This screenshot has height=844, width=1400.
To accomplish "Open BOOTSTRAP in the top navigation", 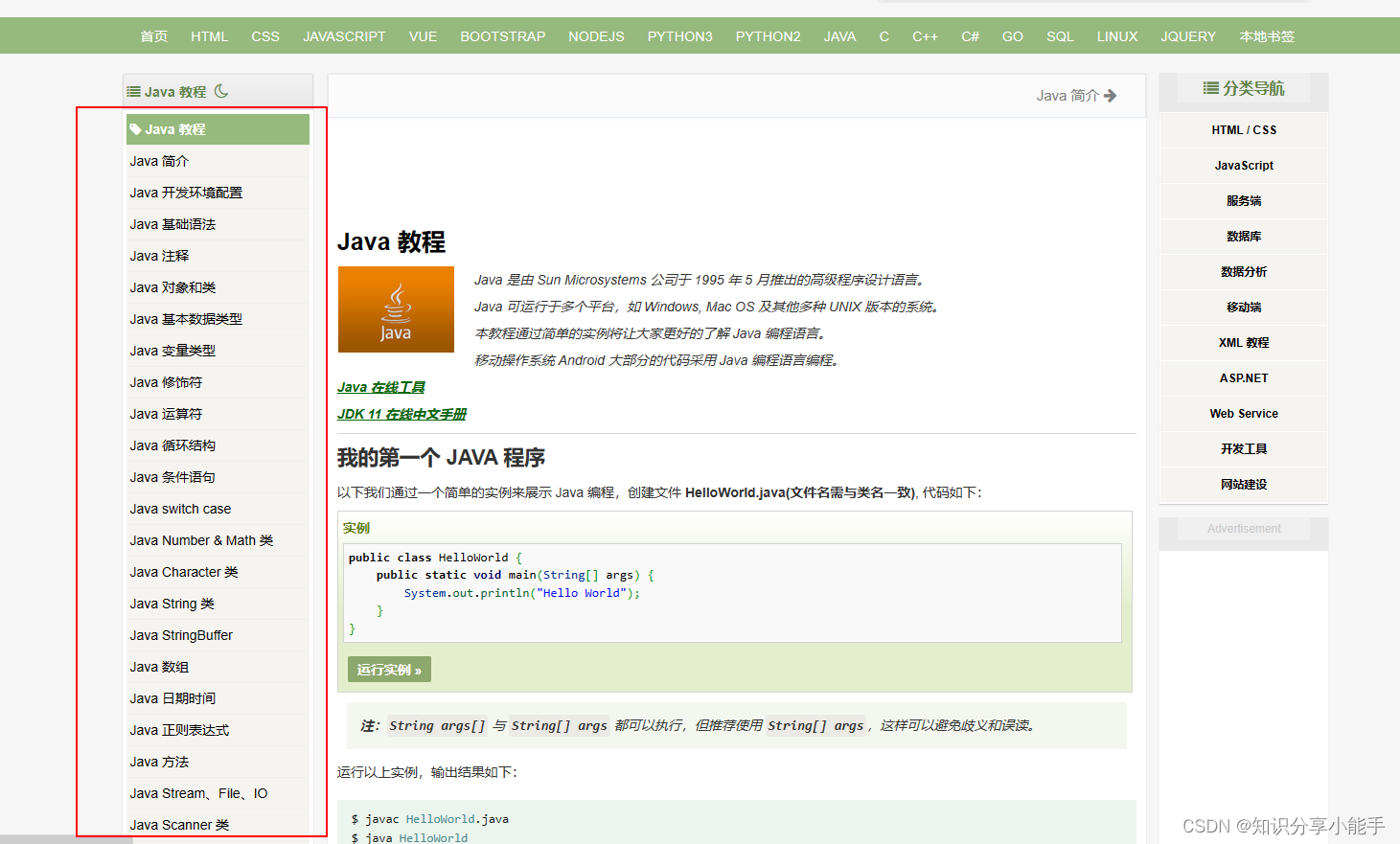I will pyautogui.click(x=502, y=36).
